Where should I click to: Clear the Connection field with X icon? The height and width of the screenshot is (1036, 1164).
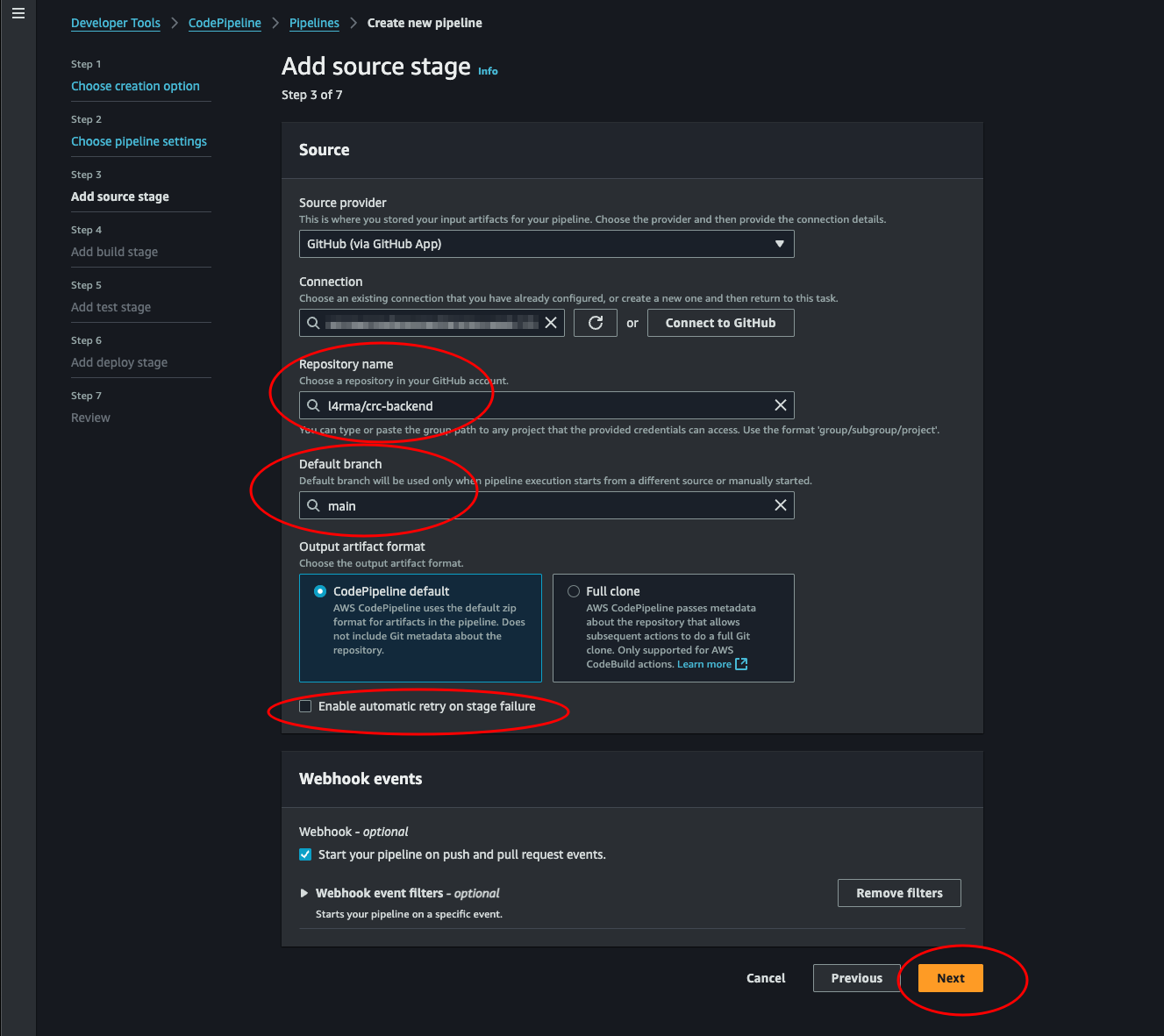pyautogui.click(x=551, y=323)
